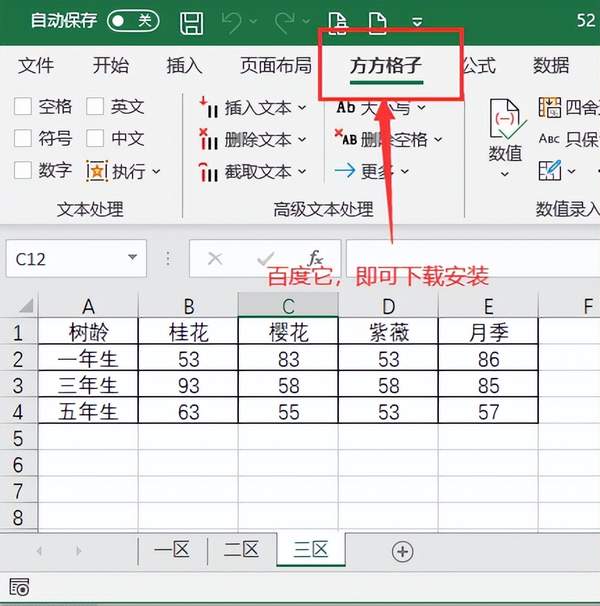
Task: Click the formula bar Cancel X icon
Action: tap(215, 259)
